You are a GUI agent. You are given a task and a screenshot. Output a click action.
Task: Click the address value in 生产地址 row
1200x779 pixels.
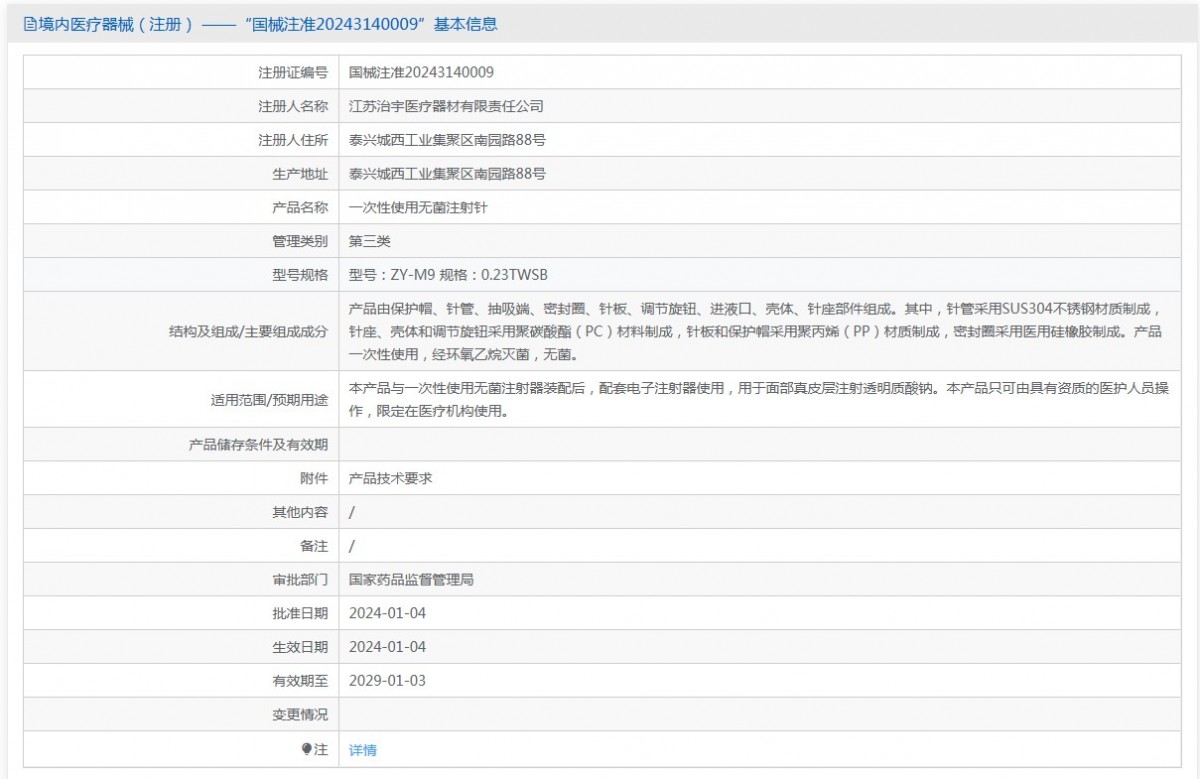pyautogui.click(x=447, y=174)
